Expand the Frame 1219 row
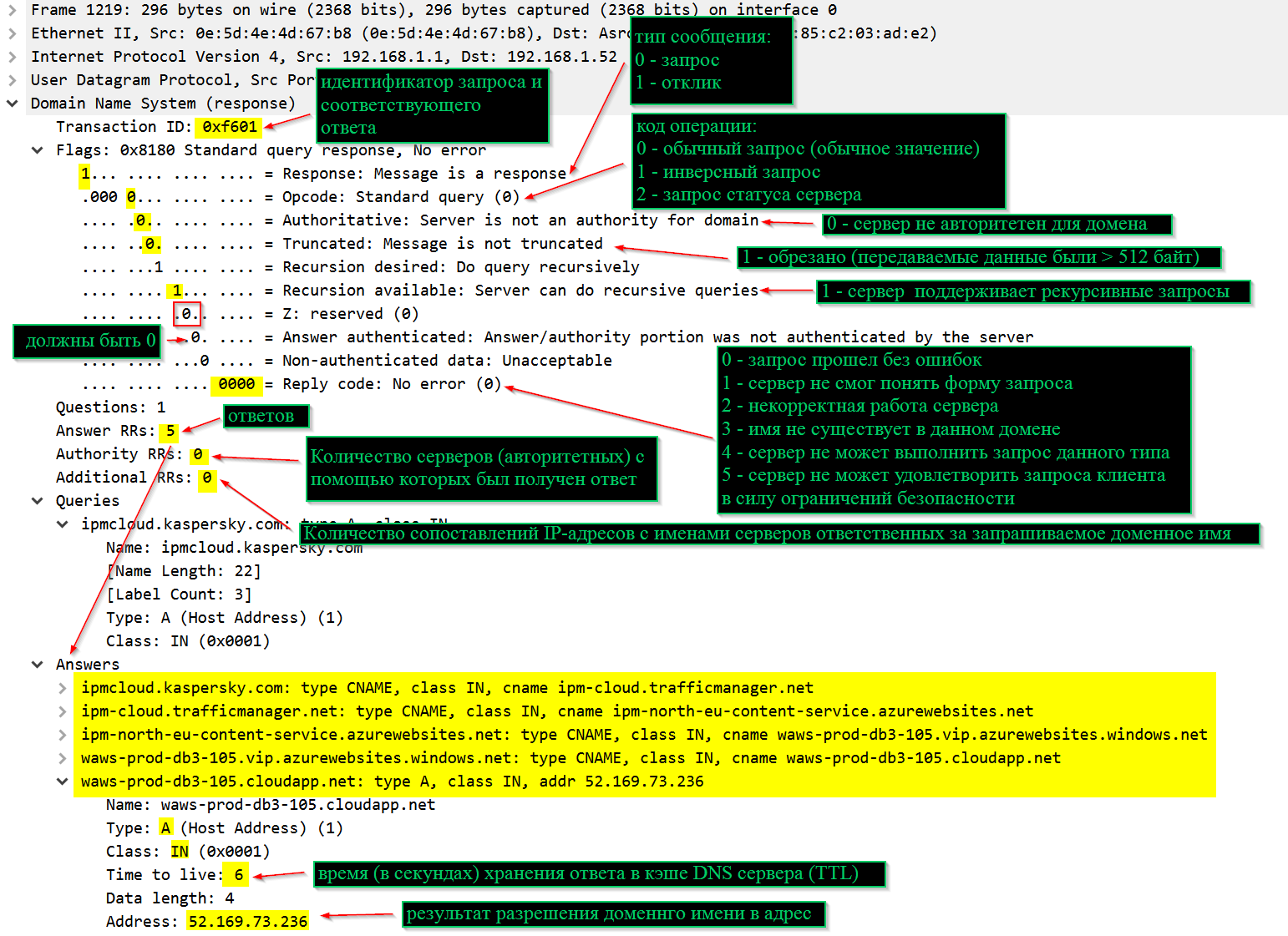Image resolution: width=1288 pixels, height=936 pixels. pos(12,10)
